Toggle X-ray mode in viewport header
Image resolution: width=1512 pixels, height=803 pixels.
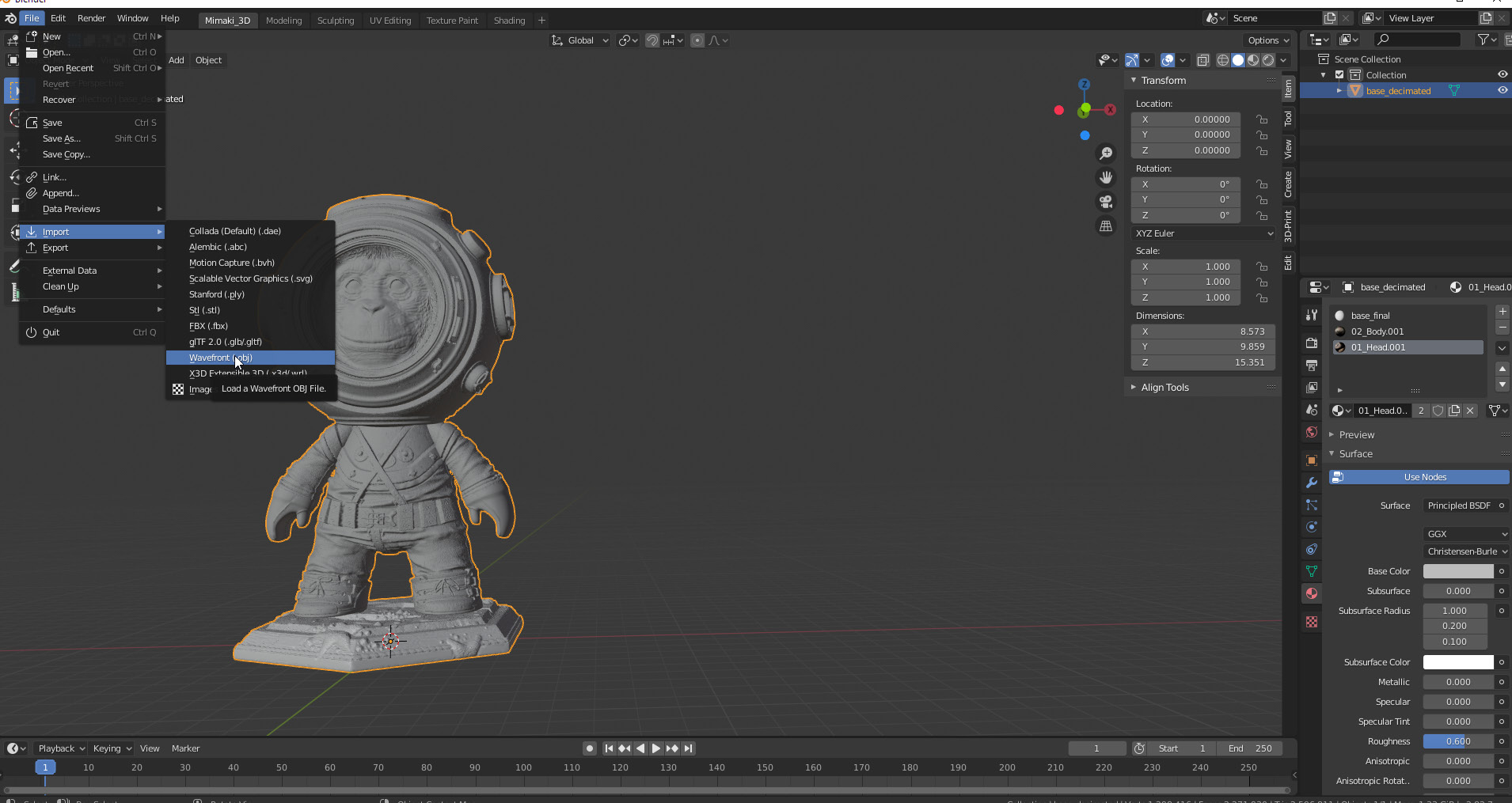pyautogui.click(x=1202, y=60)
